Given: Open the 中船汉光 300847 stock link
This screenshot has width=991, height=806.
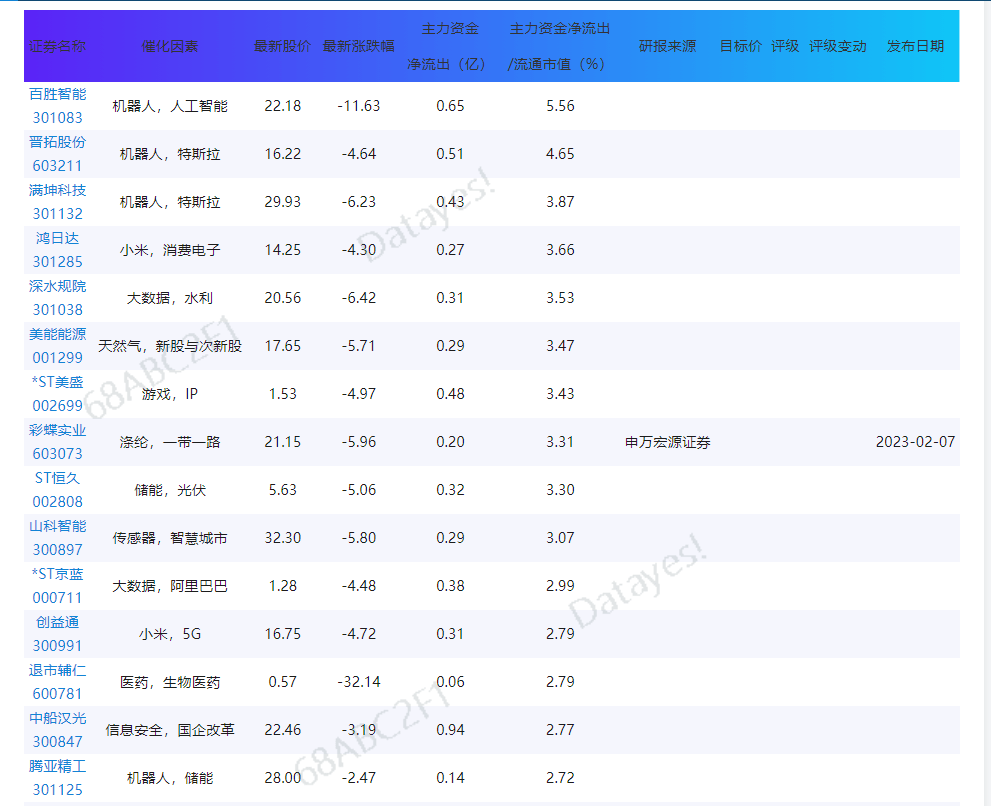Looking at the screenshot, I should click(58, 731).
